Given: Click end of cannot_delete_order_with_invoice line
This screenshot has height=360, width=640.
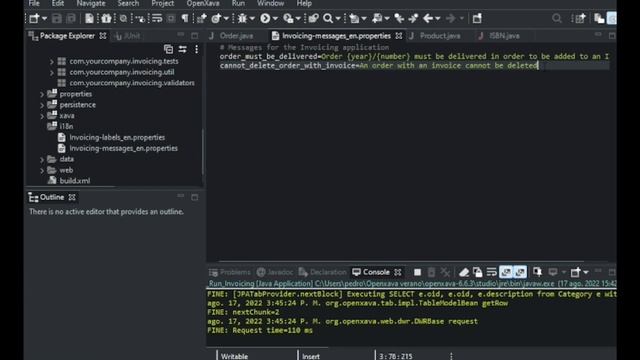Looking at the screenshot, I should [538, 66].
